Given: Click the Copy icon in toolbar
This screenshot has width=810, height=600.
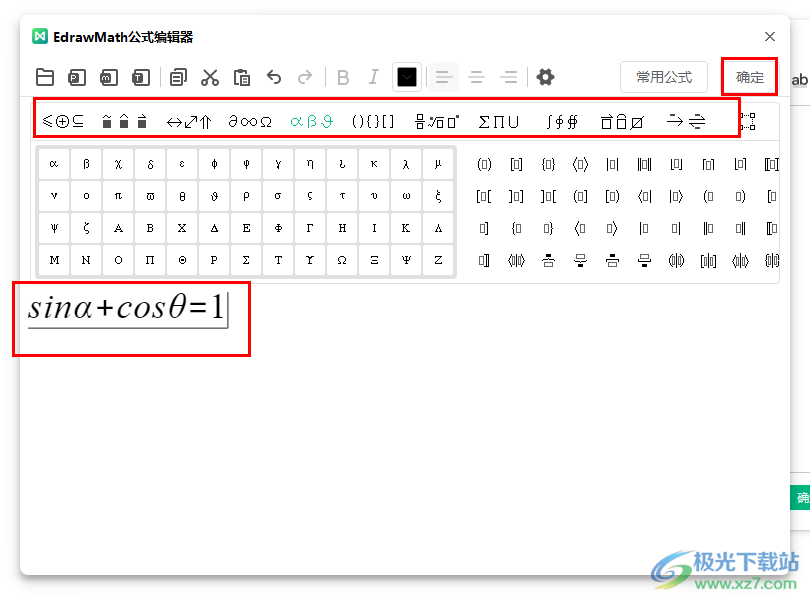Looking at the screenshot, I should point(178,78).
